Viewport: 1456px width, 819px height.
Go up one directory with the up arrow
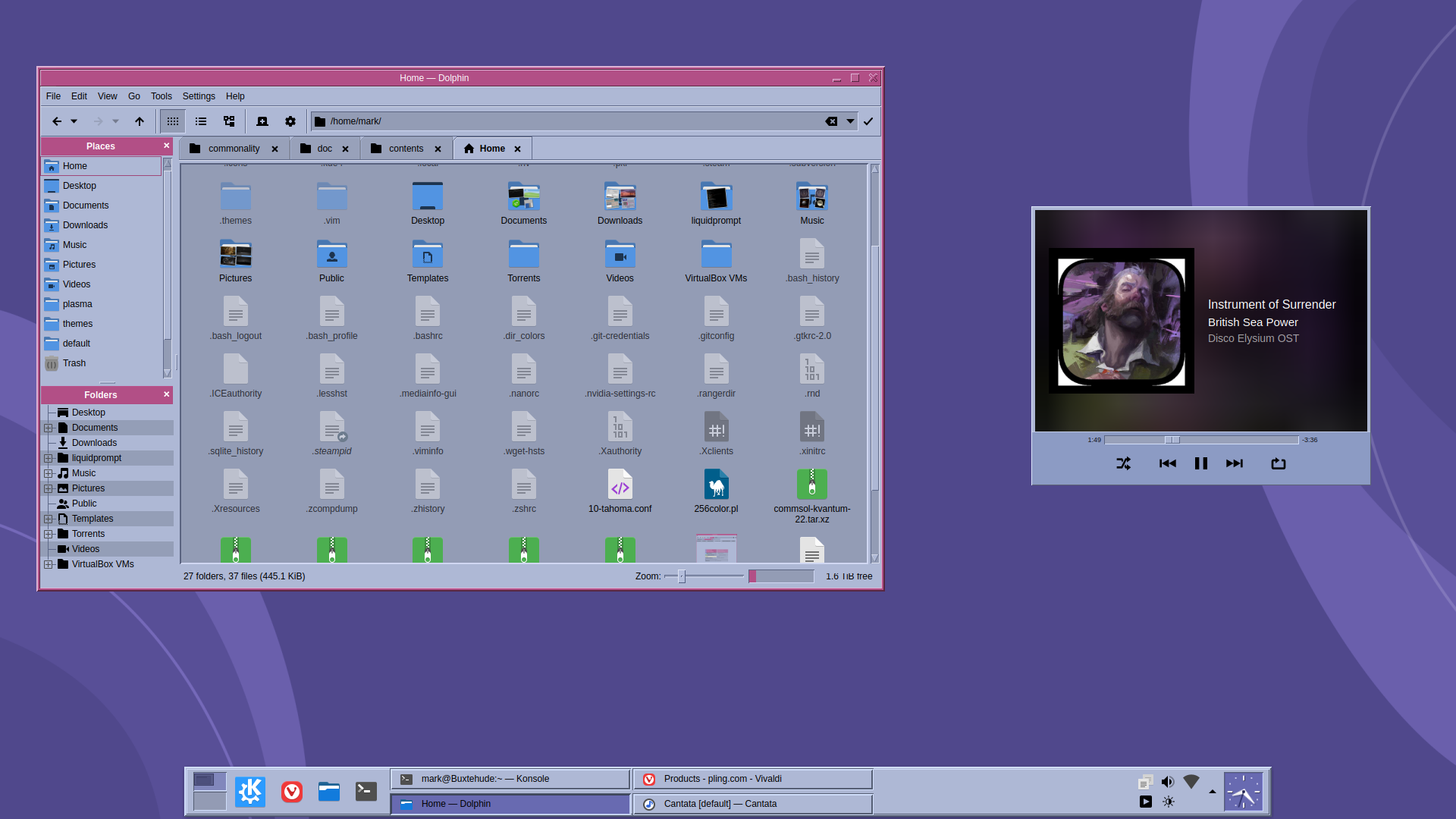[x=140, y=121]
